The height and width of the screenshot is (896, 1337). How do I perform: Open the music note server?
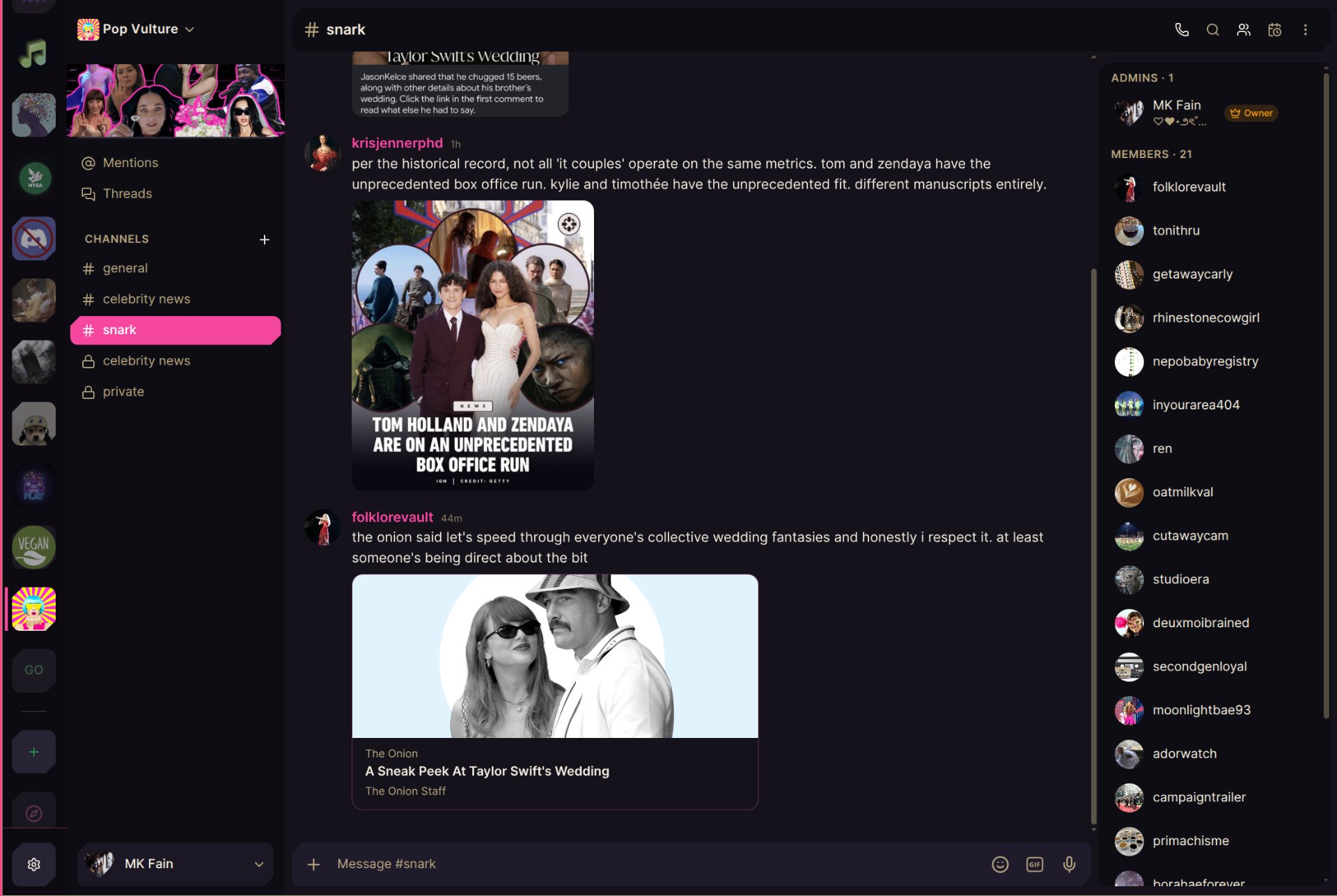tap(33, 54)
